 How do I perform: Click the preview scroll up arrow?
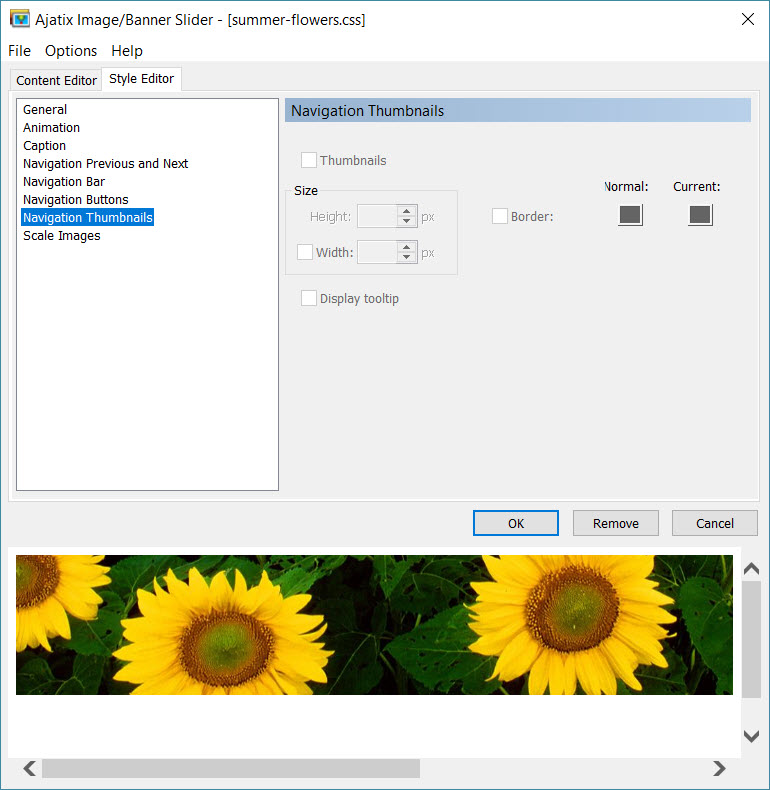751,569
